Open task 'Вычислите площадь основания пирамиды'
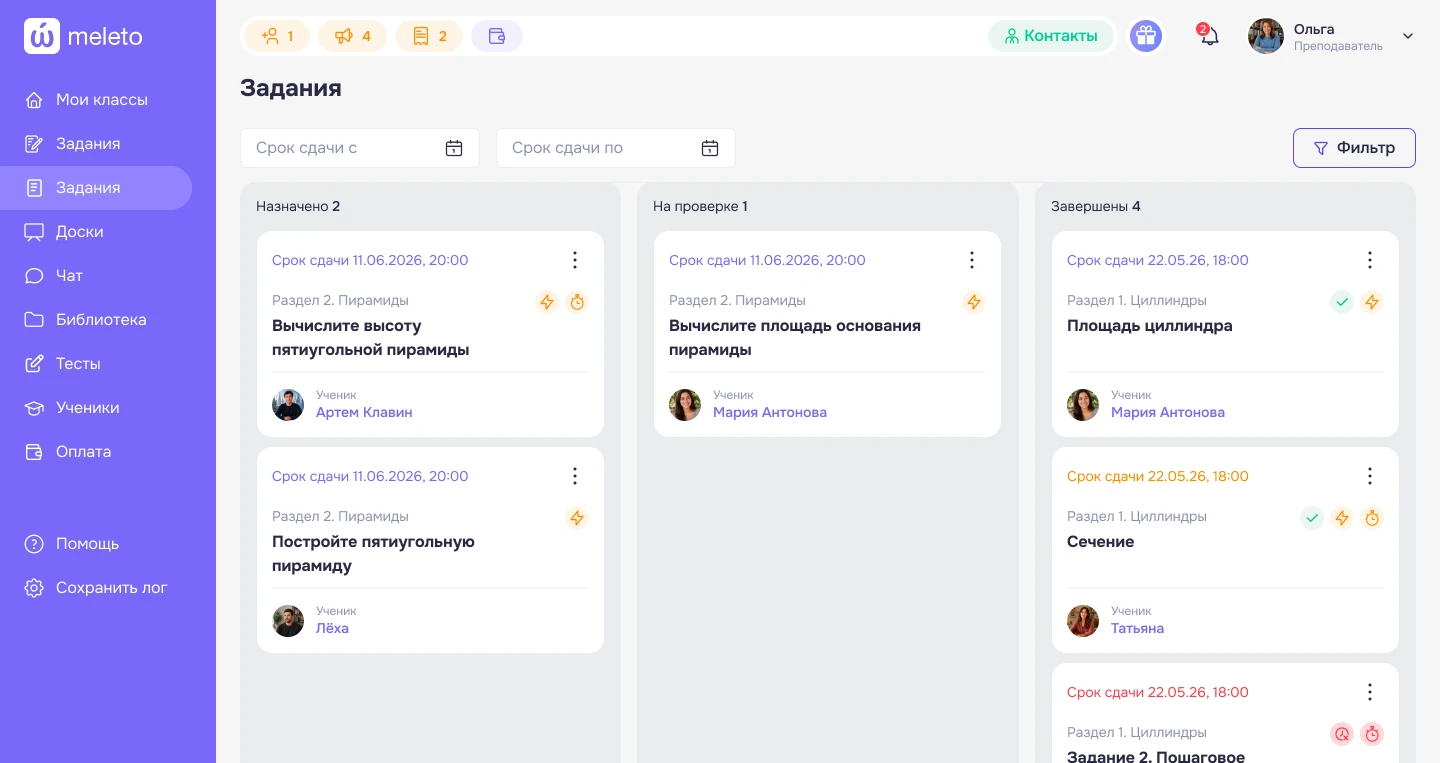The width and height of the screenshot is (1440, 763). (795, 338)
